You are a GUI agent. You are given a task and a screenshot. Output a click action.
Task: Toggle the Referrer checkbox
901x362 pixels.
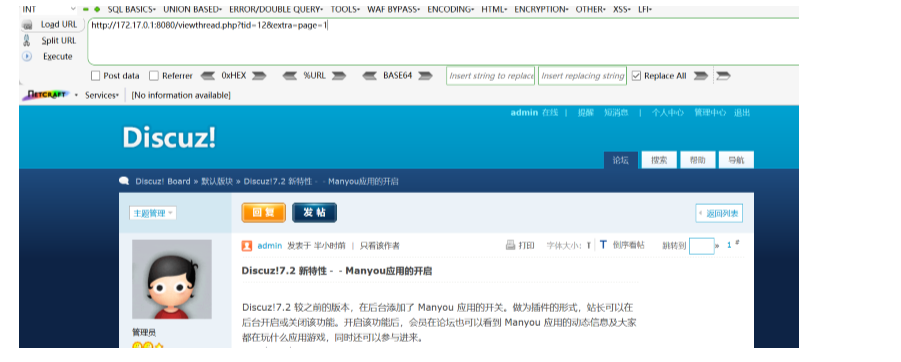(x=154, y=76)
